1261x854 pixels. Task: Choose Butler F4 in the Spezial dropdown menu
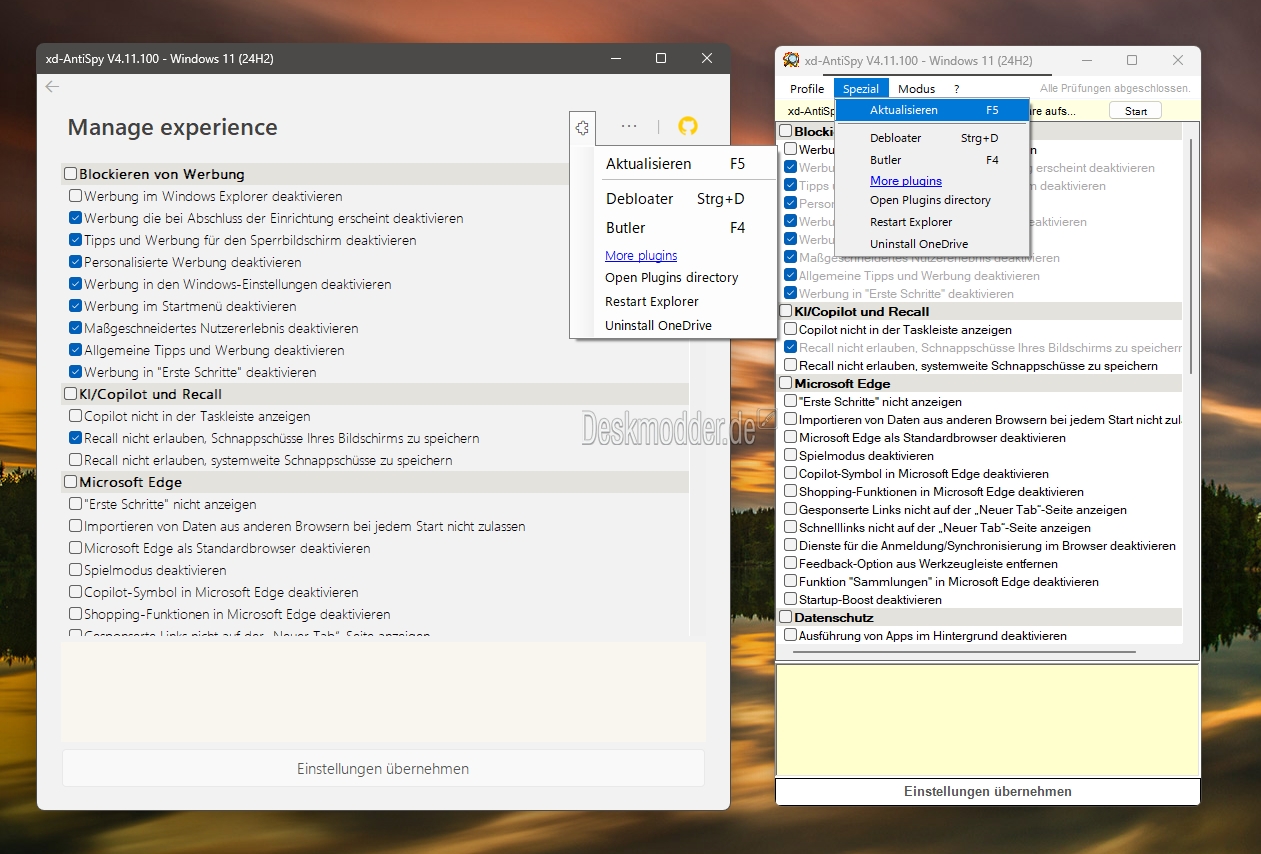(x=932, y=160)
